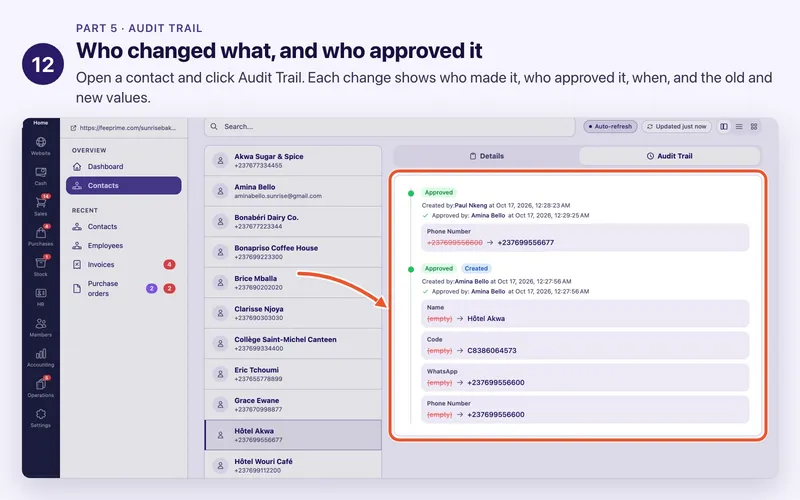This screenshot has width=800, height=500.
Task: Select contact Amina Bello
Action: click(293, 191)
